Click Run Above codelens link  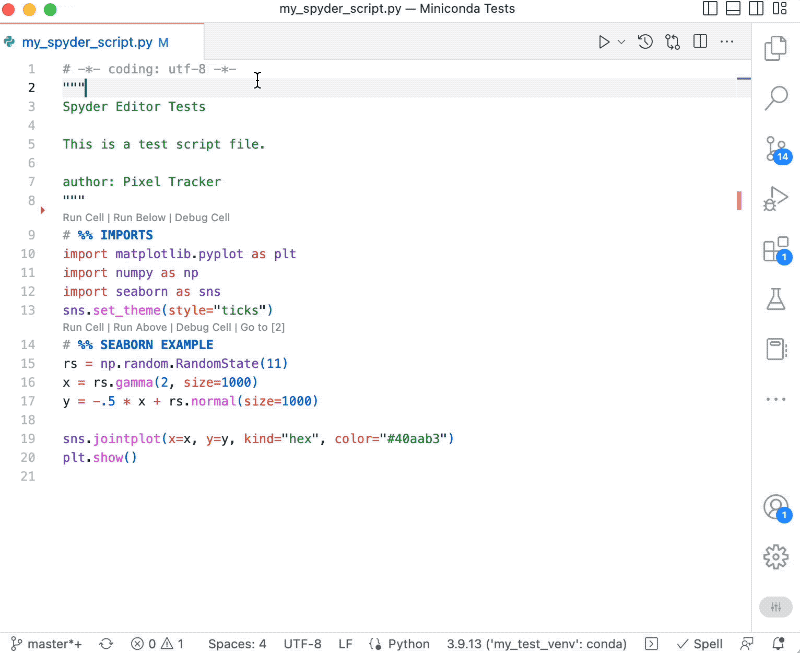point(140,327)
